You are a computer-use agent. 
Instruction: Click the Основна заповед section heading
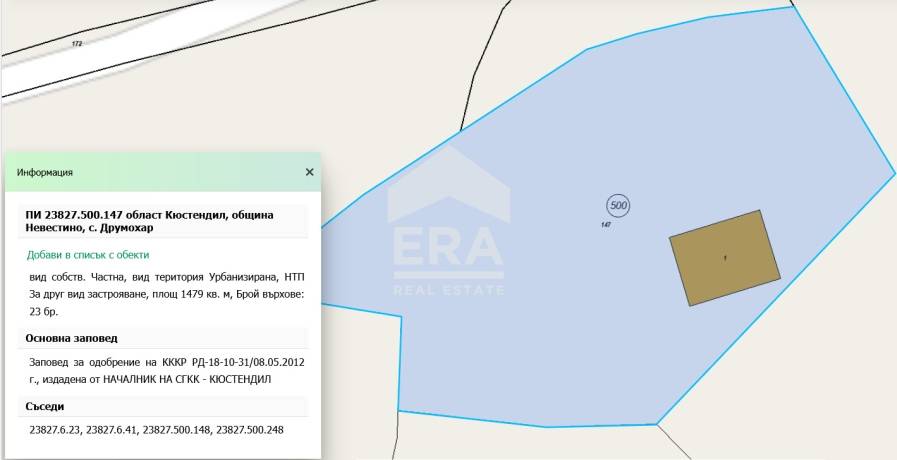click(x=72, y=338)
